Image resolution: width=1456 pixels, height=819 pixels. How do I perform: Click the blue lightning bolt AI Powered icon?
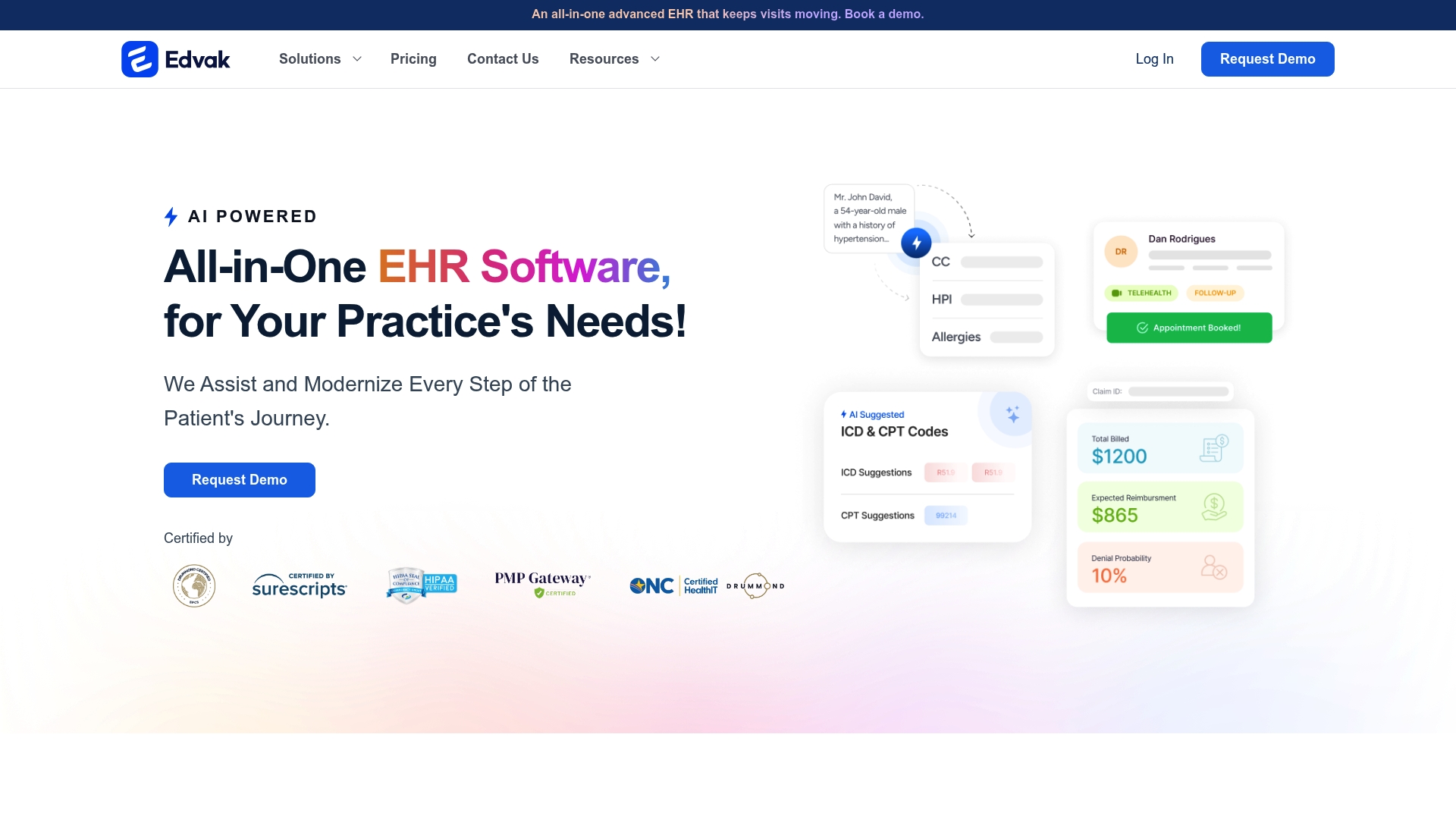pyautogui.click(x=171, y=217)
